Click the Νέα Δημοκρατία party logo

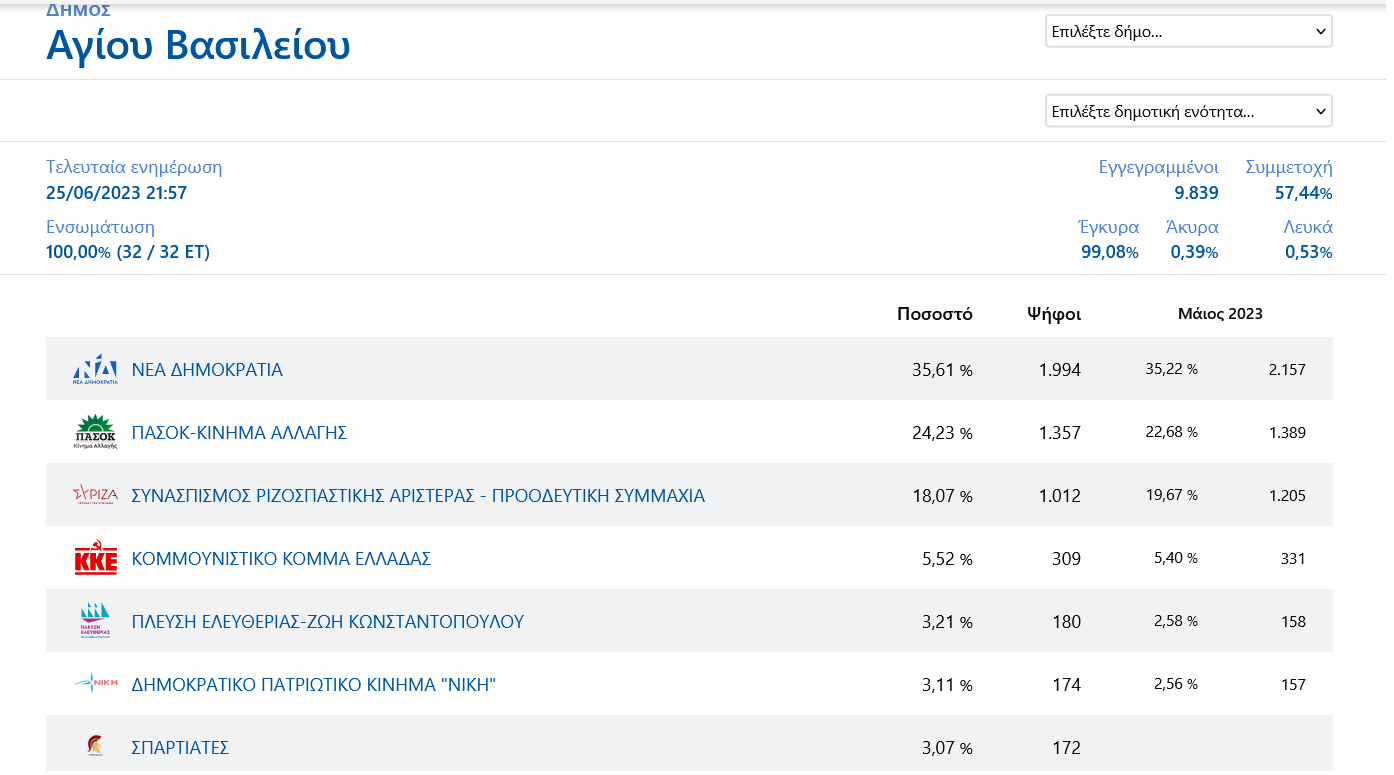point(95,369)
